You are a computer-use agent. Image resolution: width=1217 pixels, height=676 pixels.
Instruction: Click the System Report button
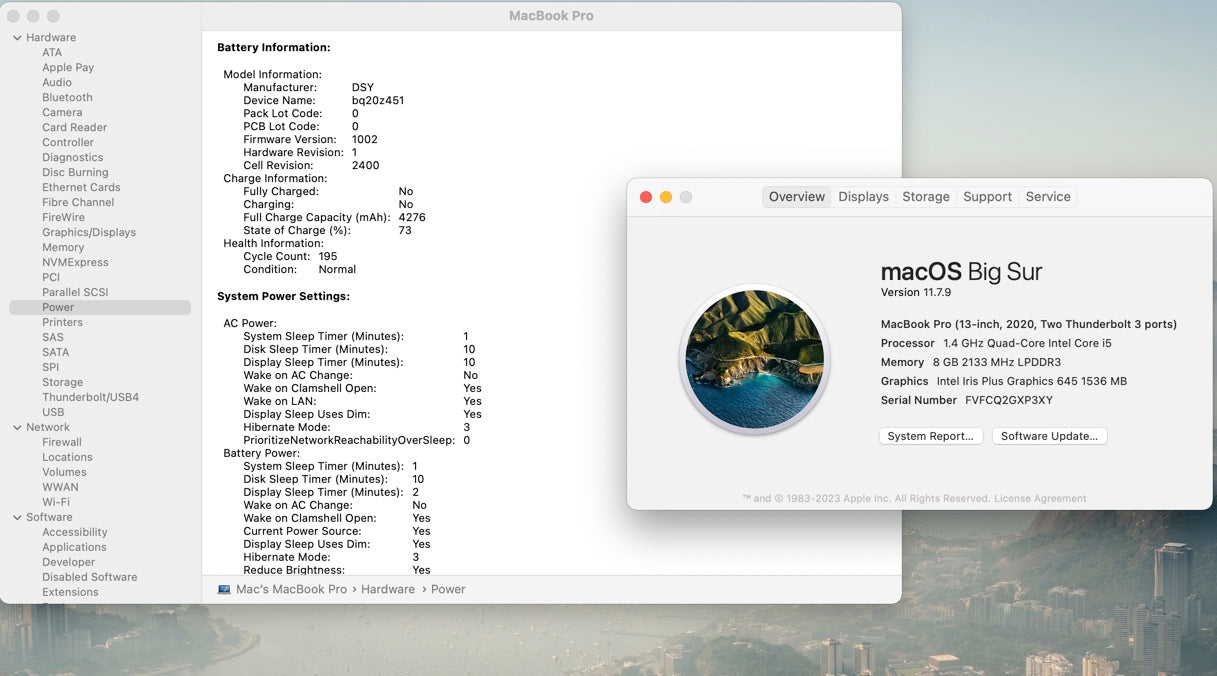930,436
